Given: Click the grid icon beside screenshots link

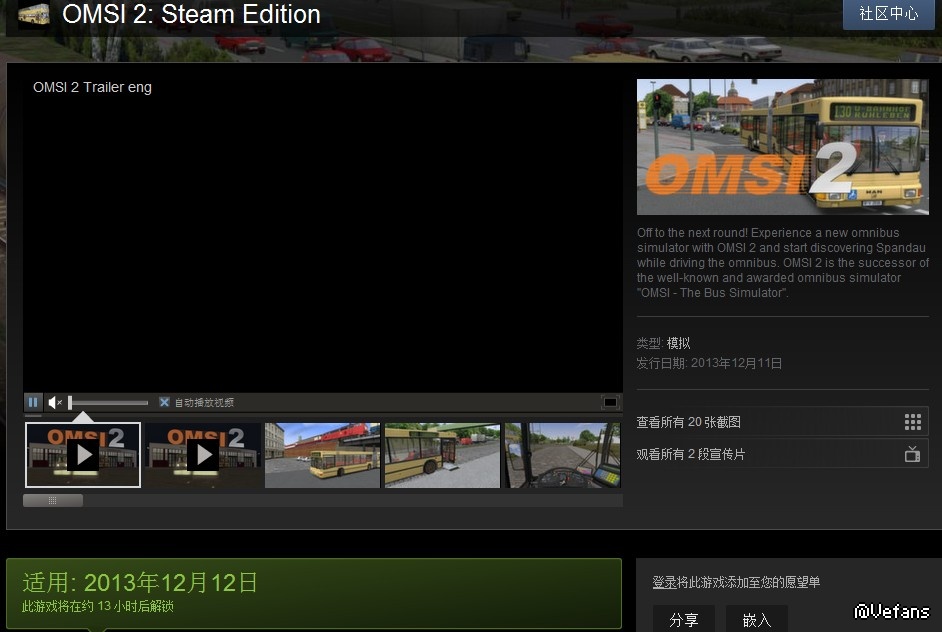Looking at the screenshot, I should (x=913, y=422).
